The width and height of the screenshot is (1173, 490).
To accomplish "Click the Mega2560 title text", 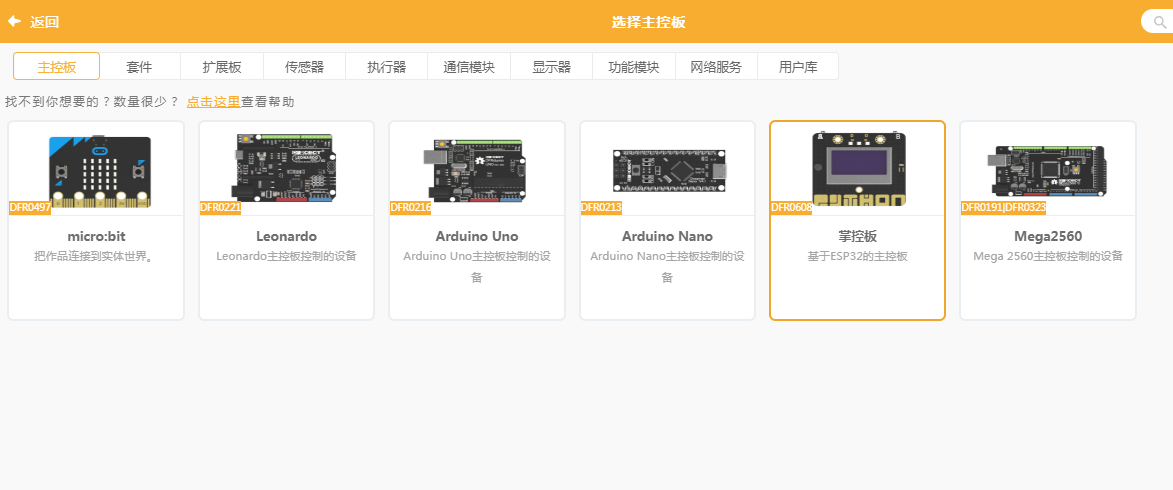I will pyautogui.click(x=1048, y=236).
